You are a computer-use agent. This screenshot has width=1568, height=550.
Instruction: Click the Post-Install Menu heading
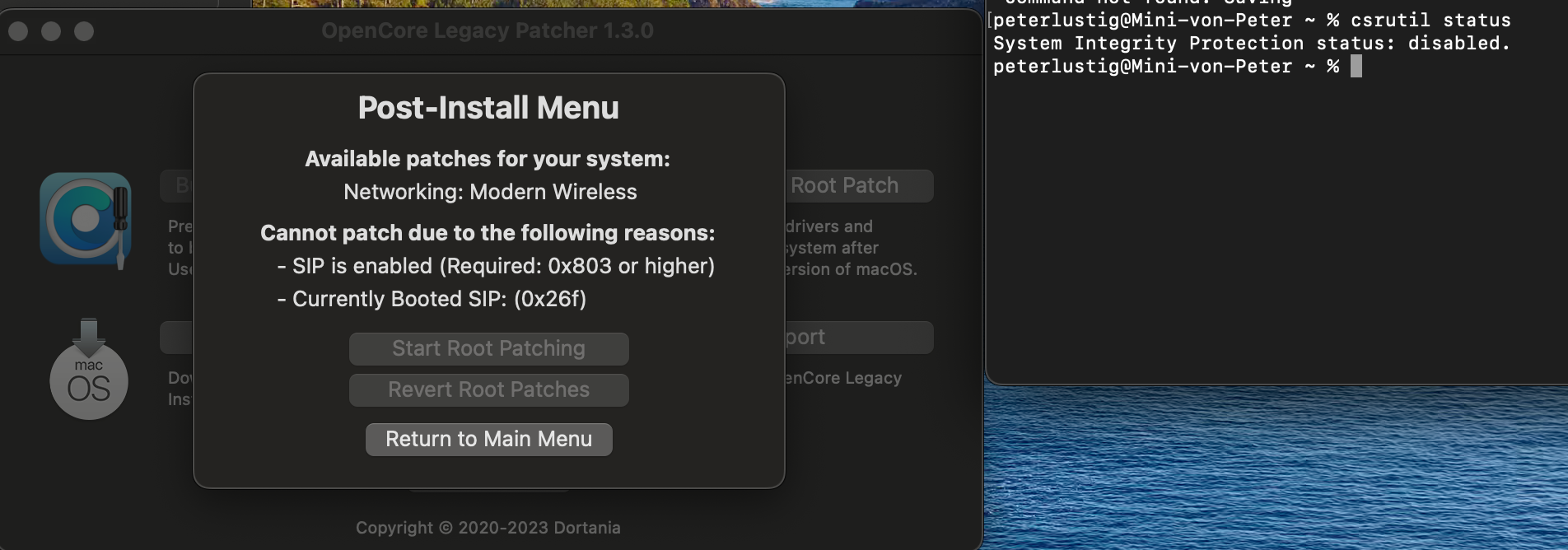click(x=488, y=108)
